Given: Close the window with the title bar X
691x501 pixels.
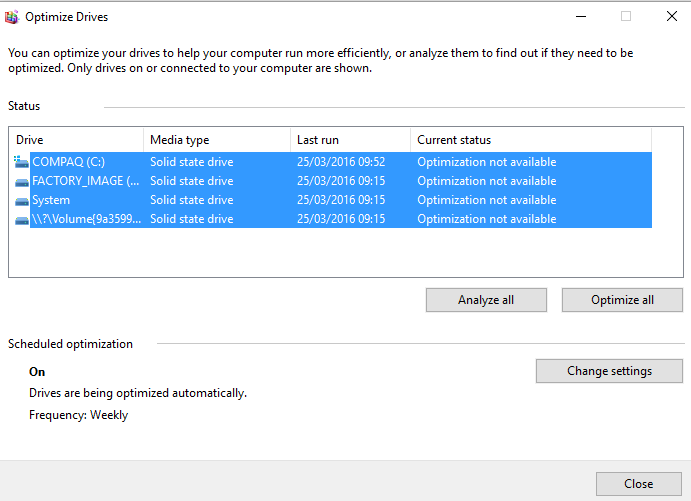Looking at the screenshot, I should tap(671, 17).
